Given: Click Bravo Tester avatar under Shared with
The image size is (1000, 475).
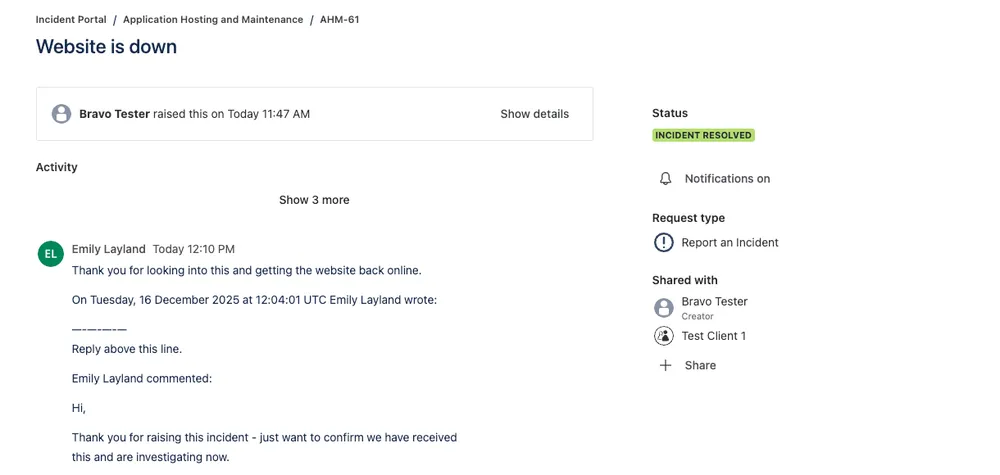Looking at the screenshot, I should click(664, 308).
